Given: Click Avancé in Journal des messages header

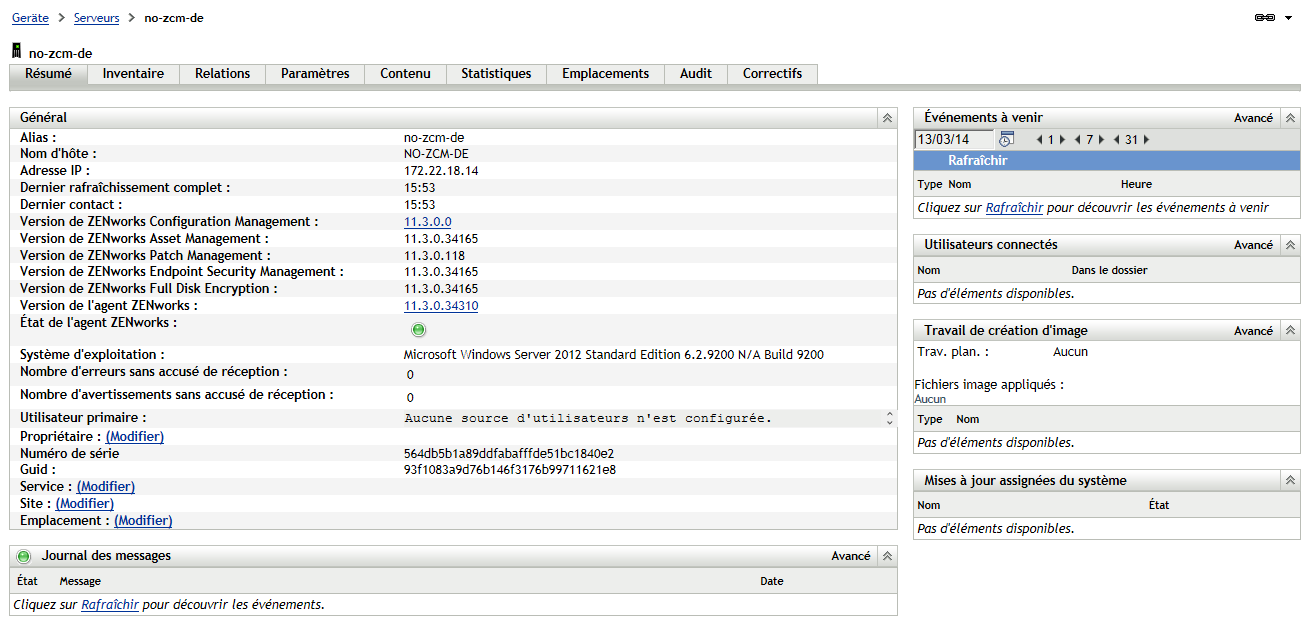Looking at the screenshot, I should pos(851,556).
